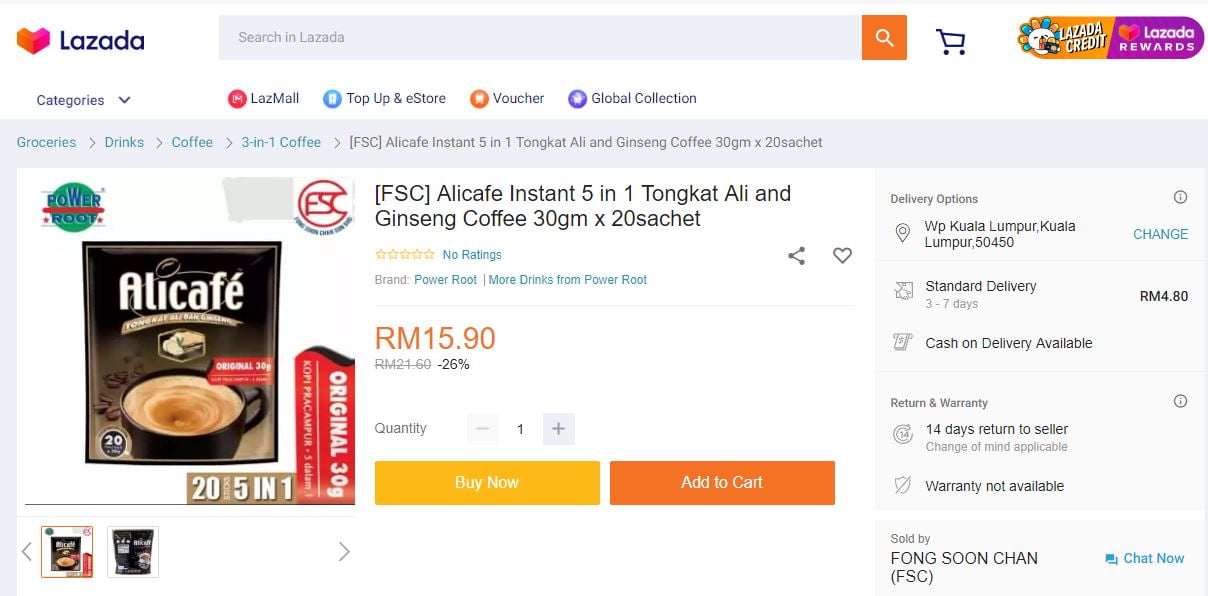Share this product via share icon

796,256
